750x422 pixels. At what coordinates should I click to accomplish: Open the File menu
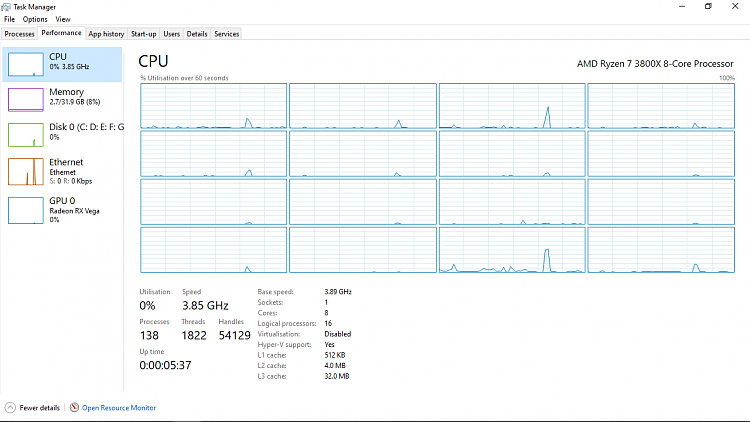click(x=9, y=19)
